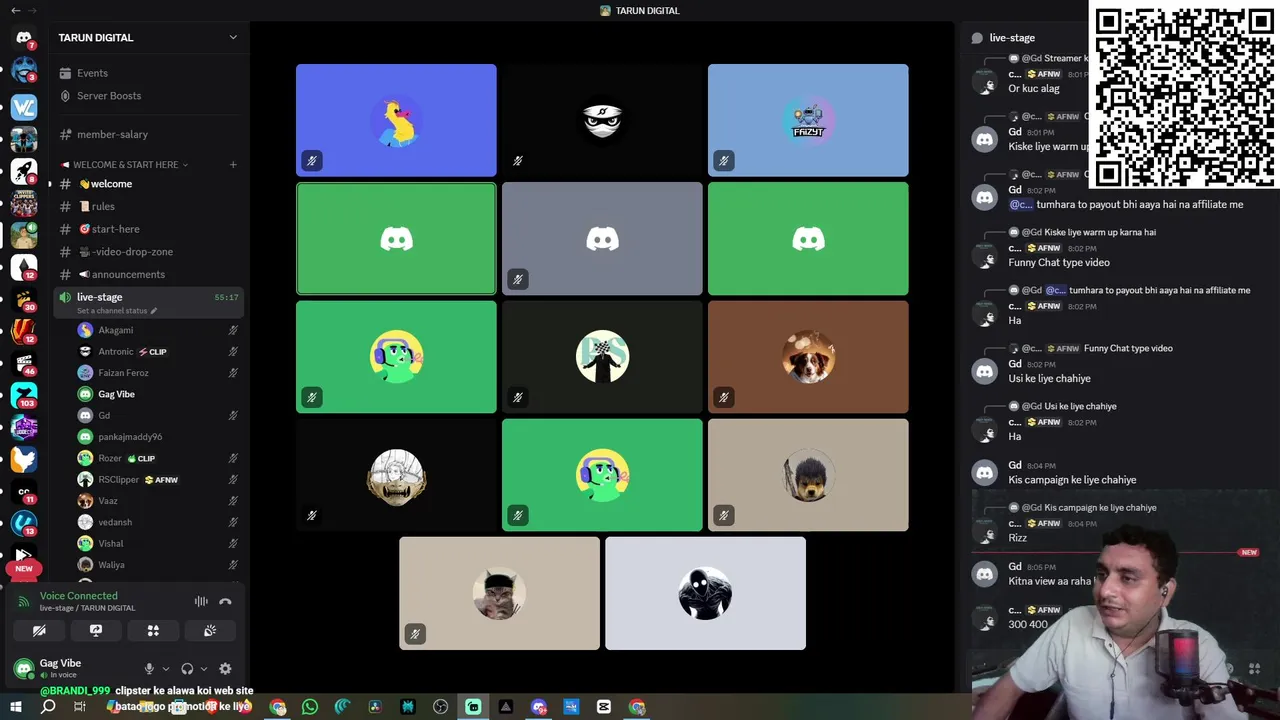The height and width of the screenshot is (720, 1280).
Task: Open Discord direct messages home icon
Action: coord(24,37)
